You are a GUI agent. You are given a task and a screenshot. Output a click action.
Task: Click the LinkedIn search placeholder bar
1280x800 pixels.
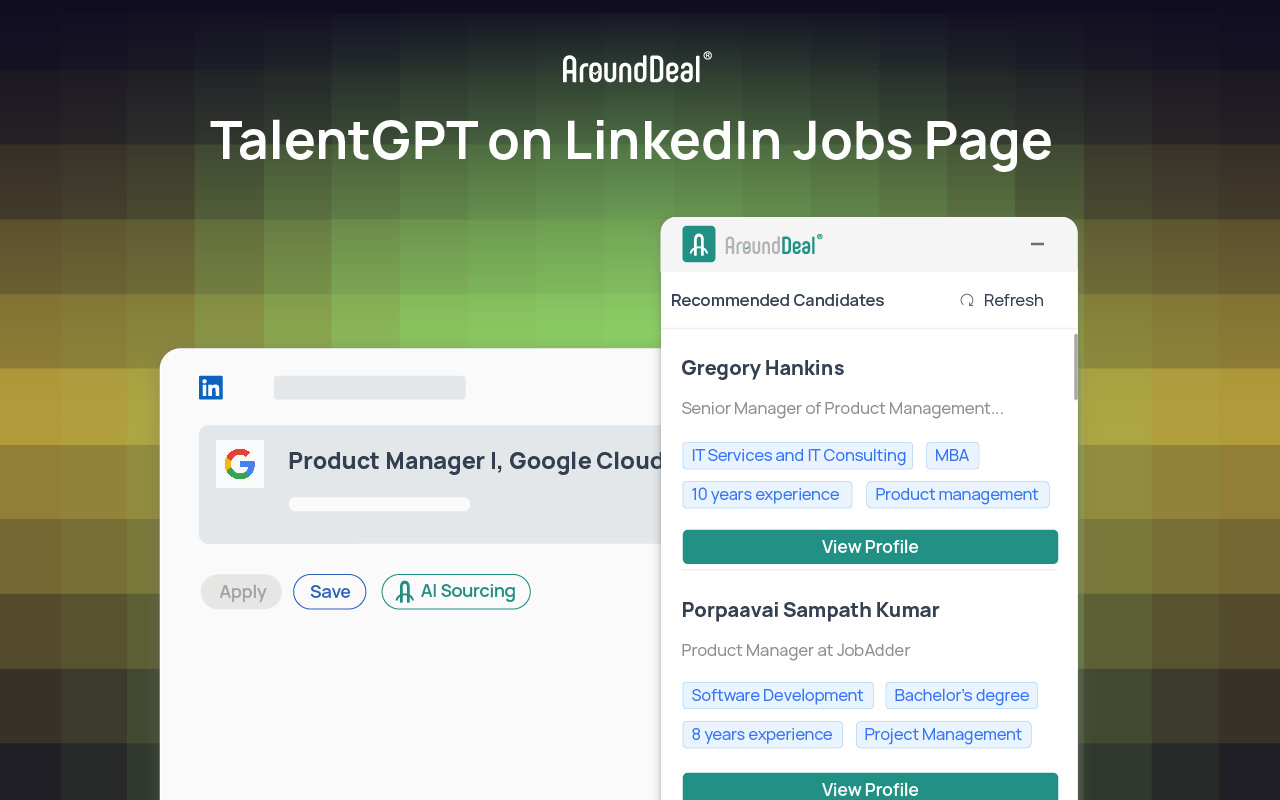[x=370, y=388]
